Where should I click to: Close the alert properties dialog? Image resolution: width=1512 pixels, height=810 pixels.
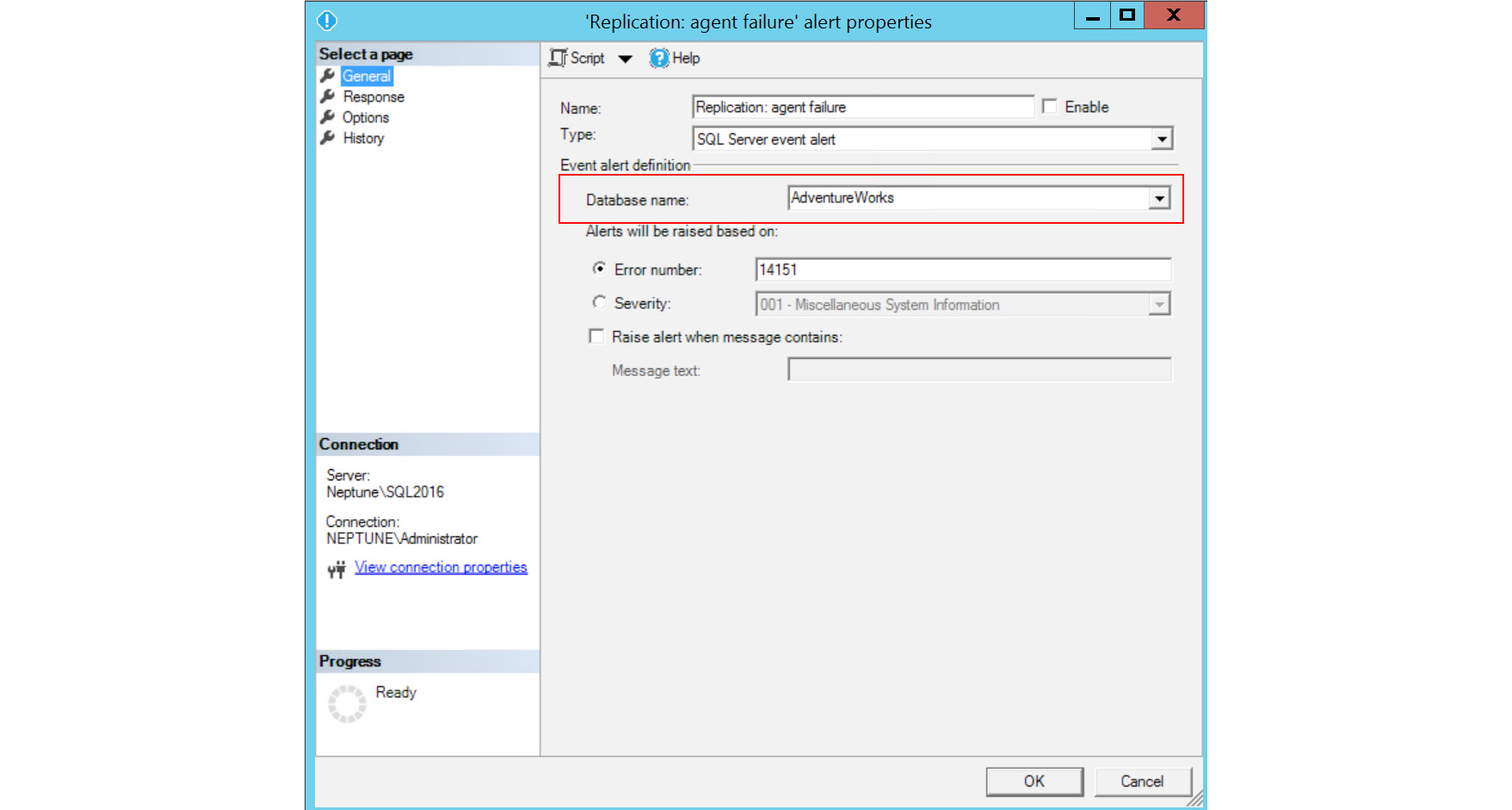pos(1174,15)
